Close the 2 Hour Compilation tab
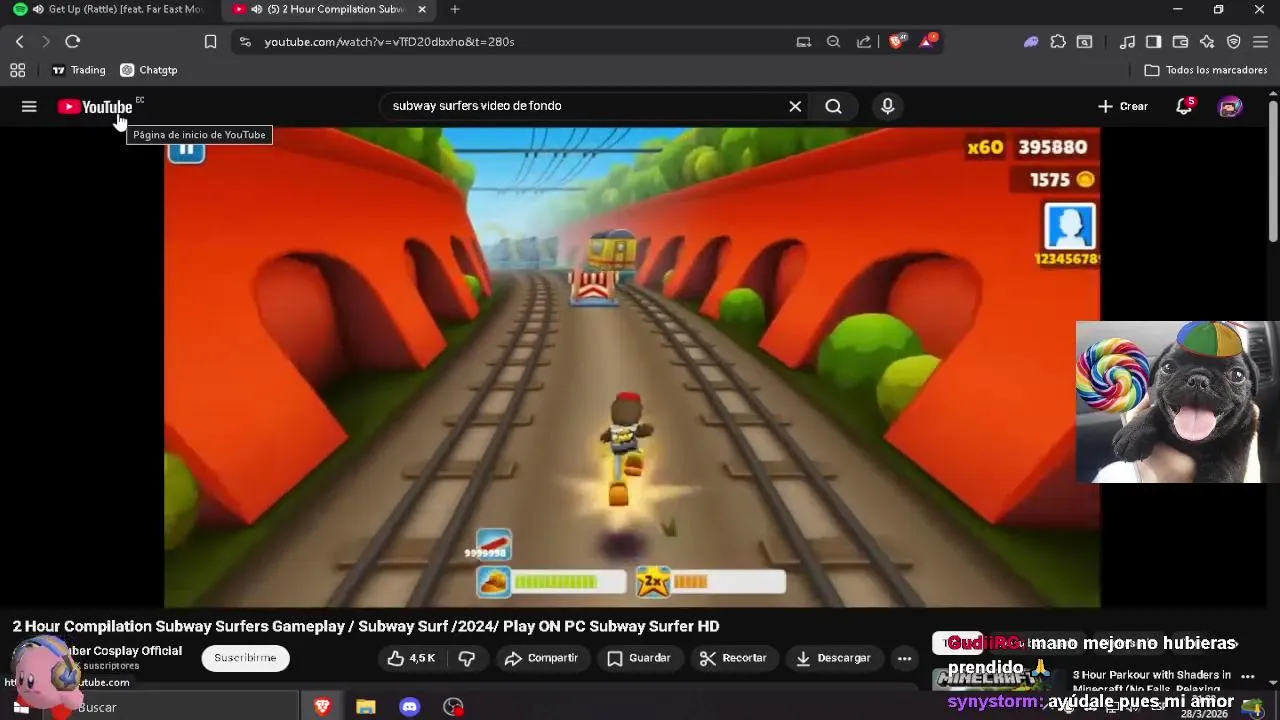 click(x=422, y=9)
